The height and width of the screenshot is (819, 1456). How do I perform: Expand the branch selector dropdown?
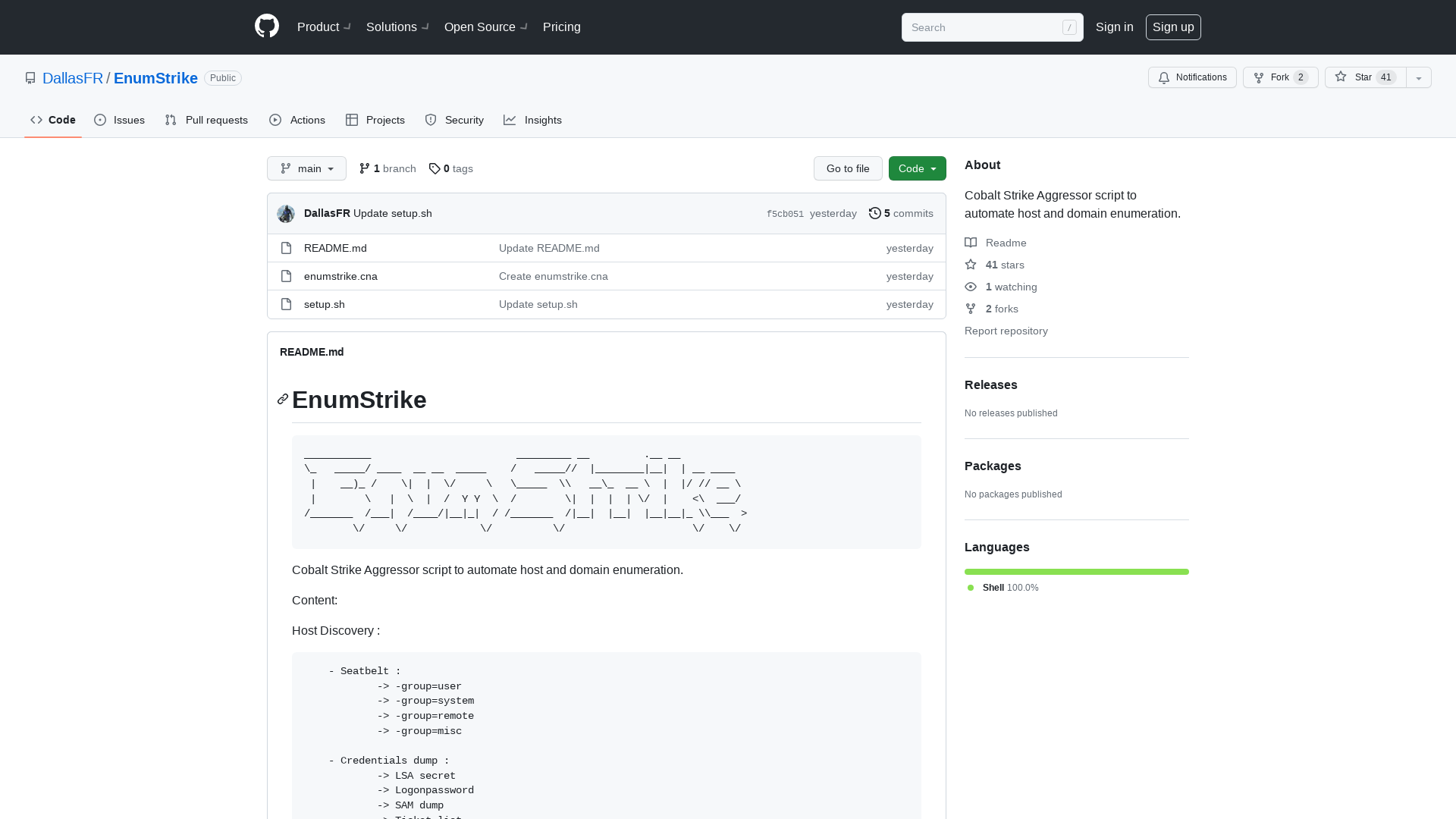(306, 168)
